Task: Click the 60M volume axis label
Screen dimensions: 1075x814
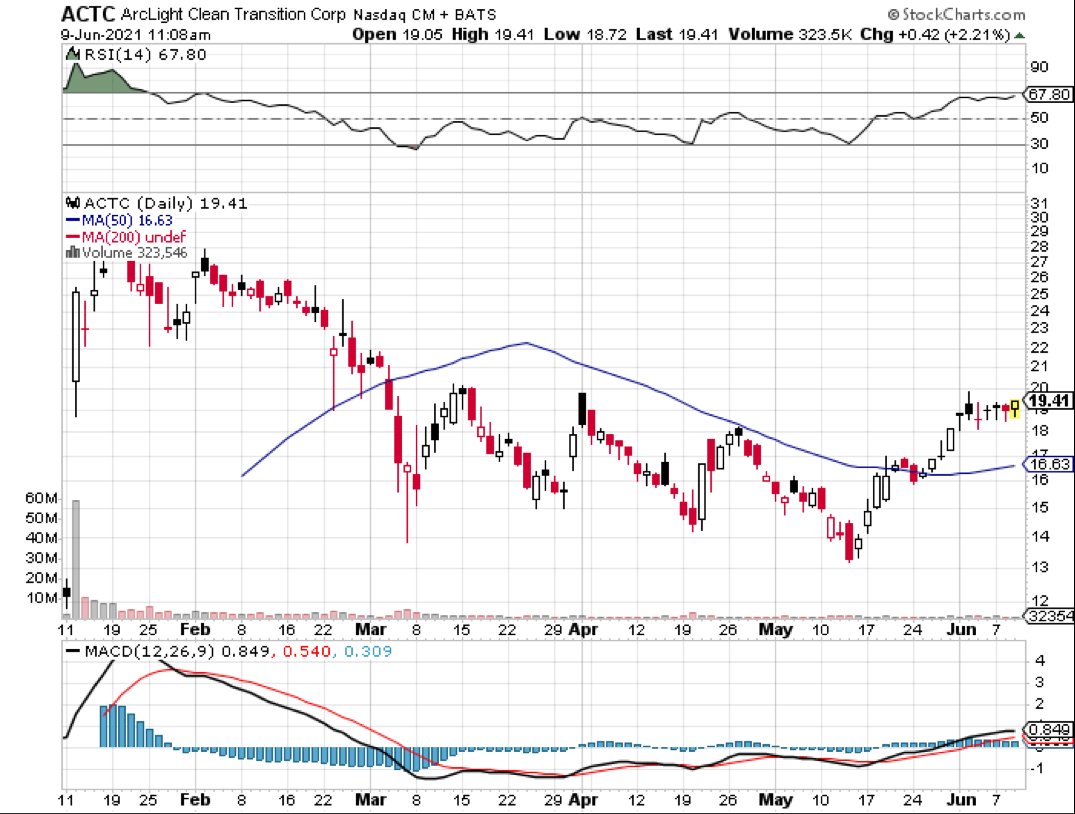Action: click(x=41, y=498)
